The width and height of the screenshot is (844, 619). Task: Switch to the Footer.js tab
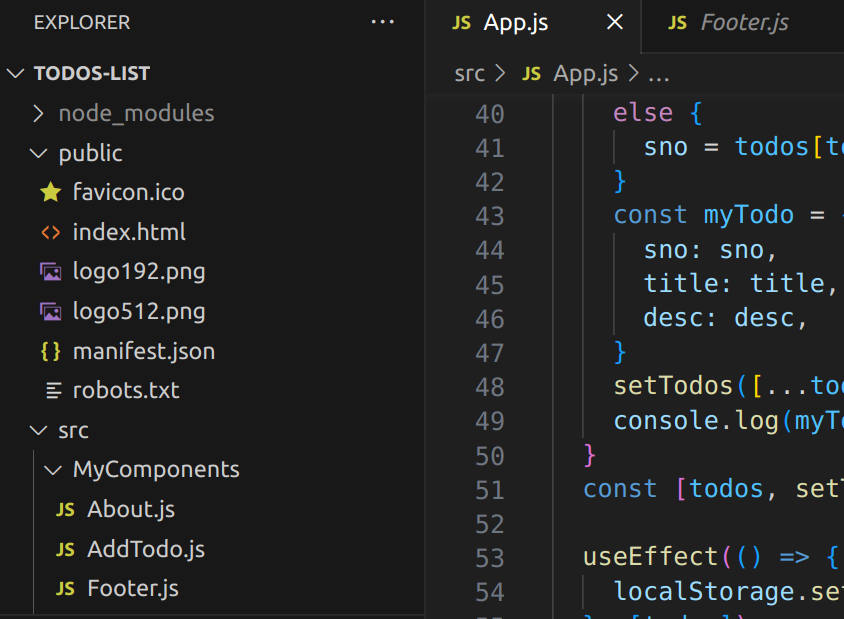tap(744, 23)
